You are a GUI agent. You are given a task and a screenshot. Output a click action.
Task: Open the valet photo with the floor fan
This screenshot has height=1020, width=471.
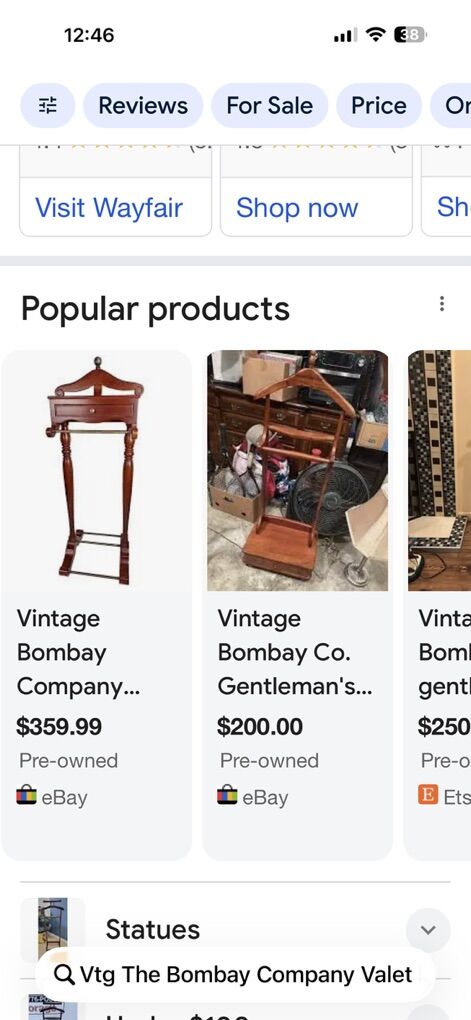297,471
